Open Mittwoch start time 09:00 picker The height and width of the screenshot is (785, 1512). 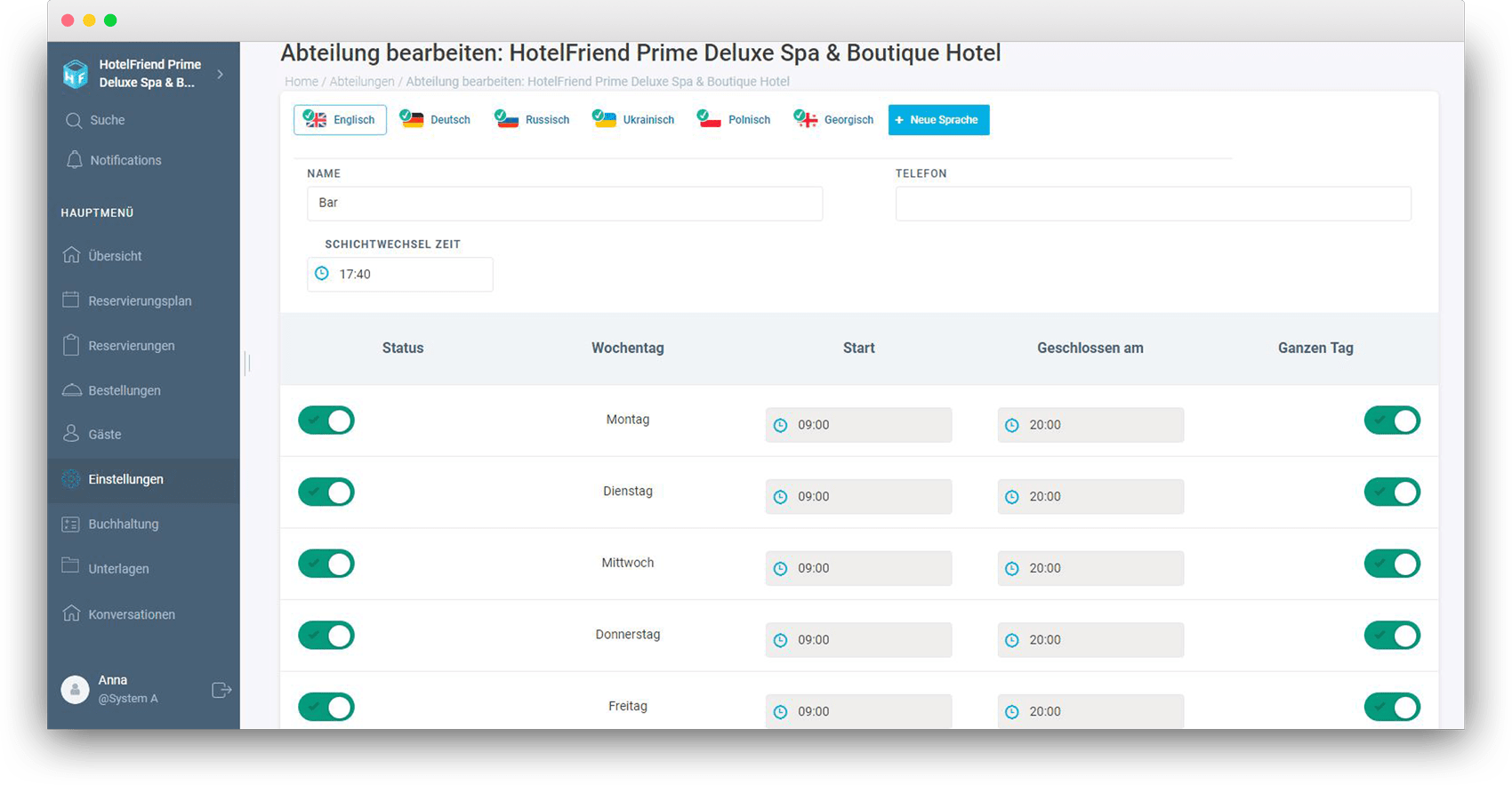[858, 568]
